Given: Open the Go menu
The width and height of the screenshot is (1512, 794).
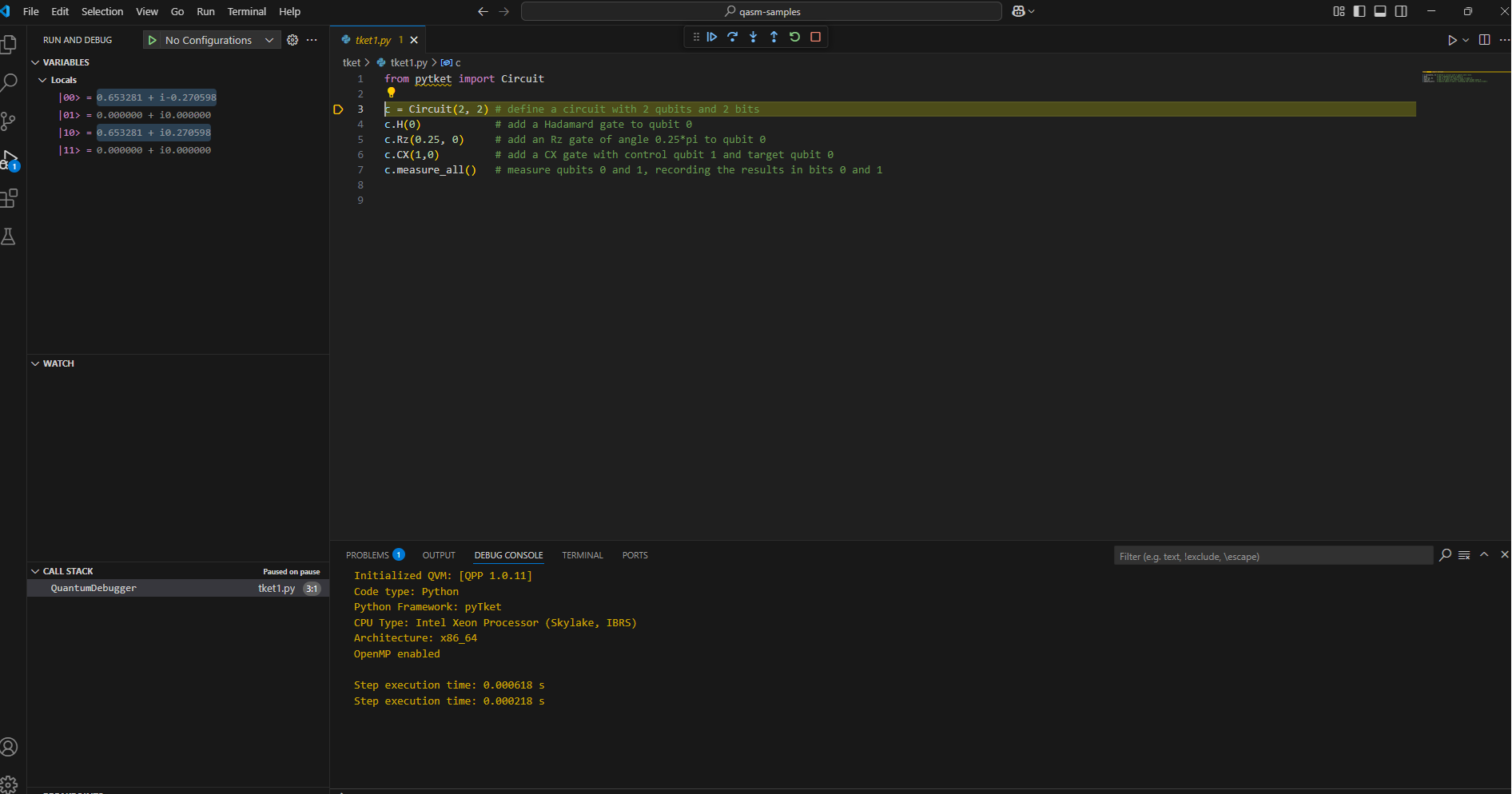Looking at the screenshot, I should [177, 11].
